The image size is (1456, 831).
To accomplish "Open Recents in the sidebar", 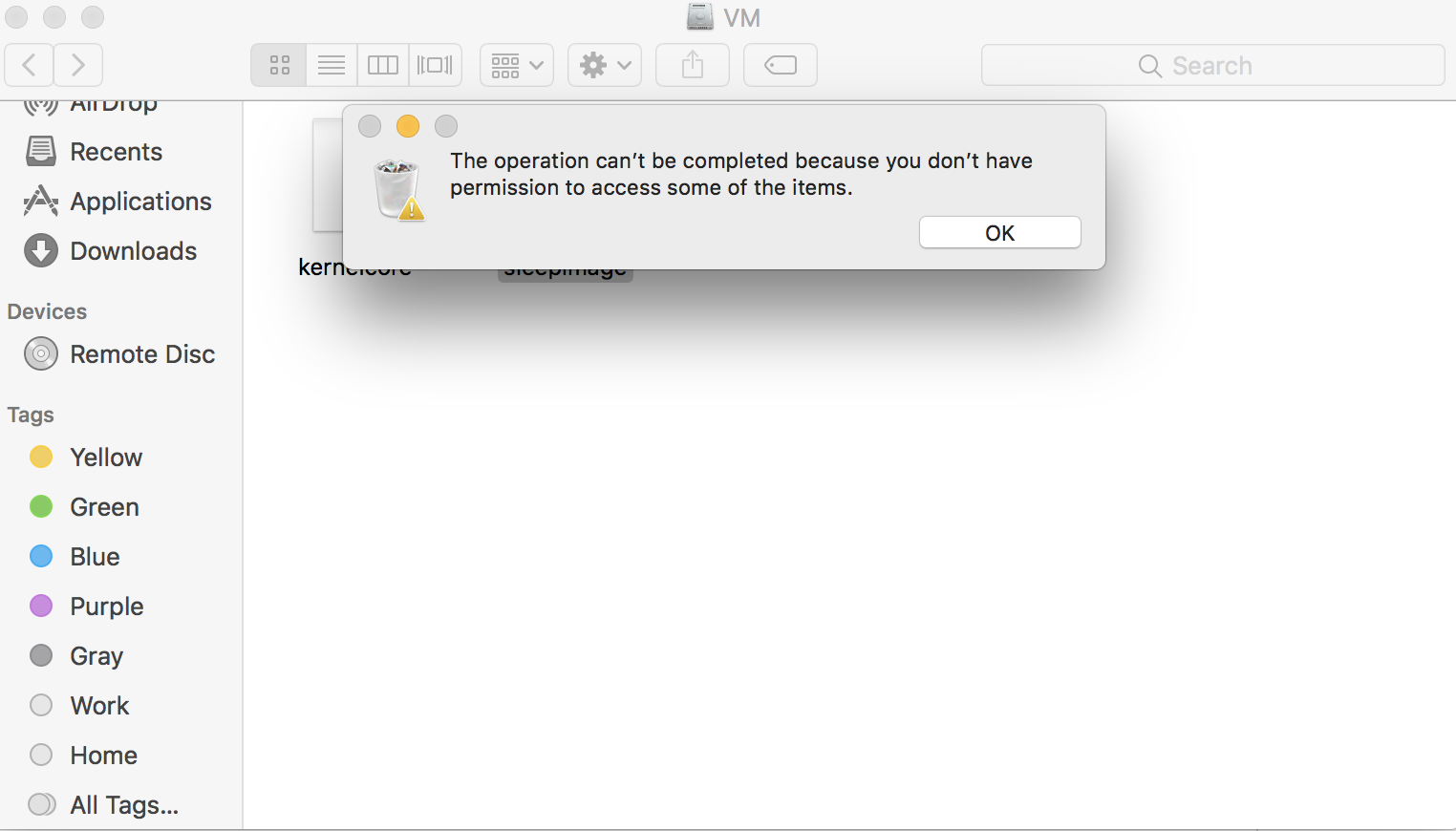I will [116, 151].
